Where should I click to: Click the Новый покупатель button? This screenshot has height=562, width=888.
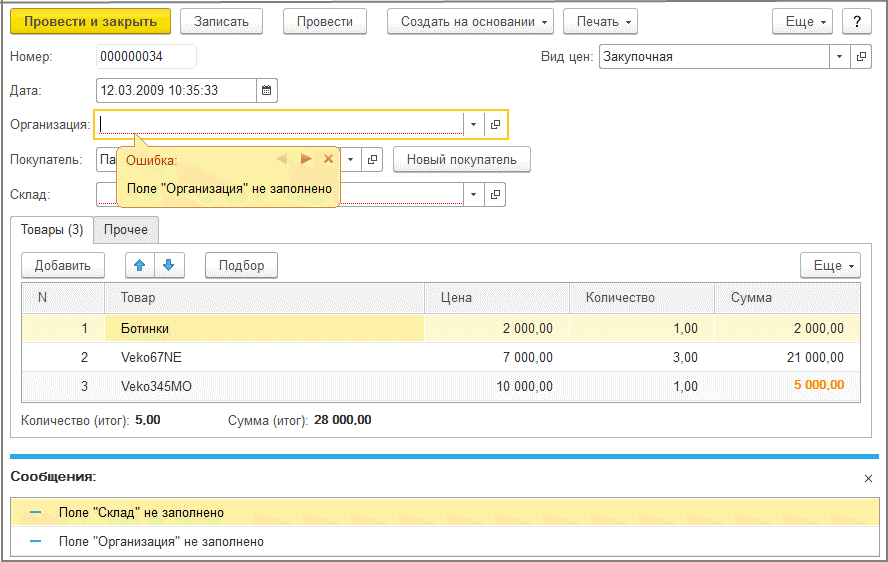point(462,160)
